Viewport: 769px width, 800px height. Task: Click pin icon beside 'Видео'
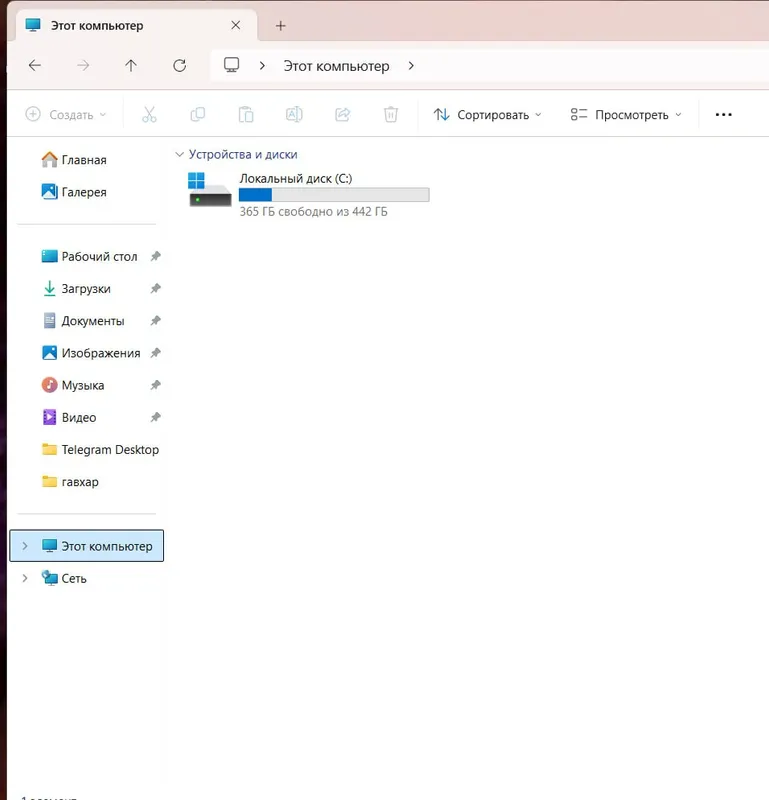click(x=156, y=417)
